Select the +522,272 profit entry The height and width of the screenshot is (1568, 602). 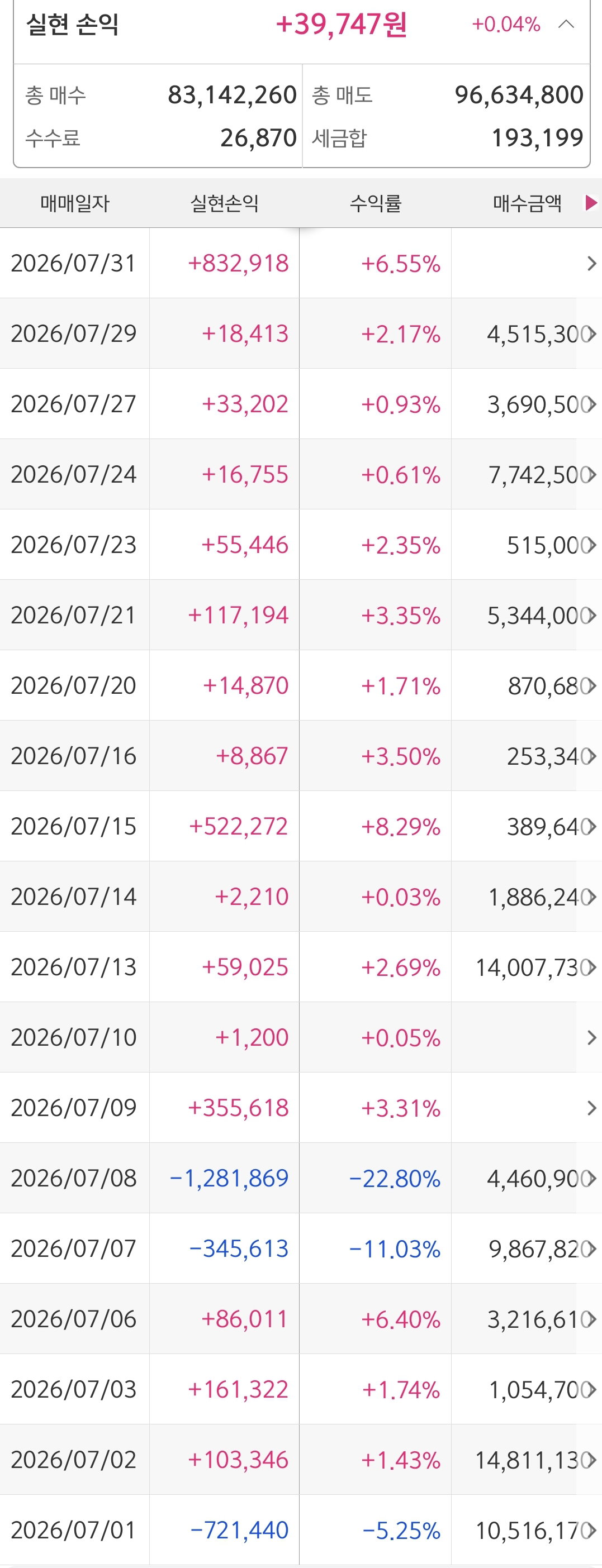tap(238, 827)
